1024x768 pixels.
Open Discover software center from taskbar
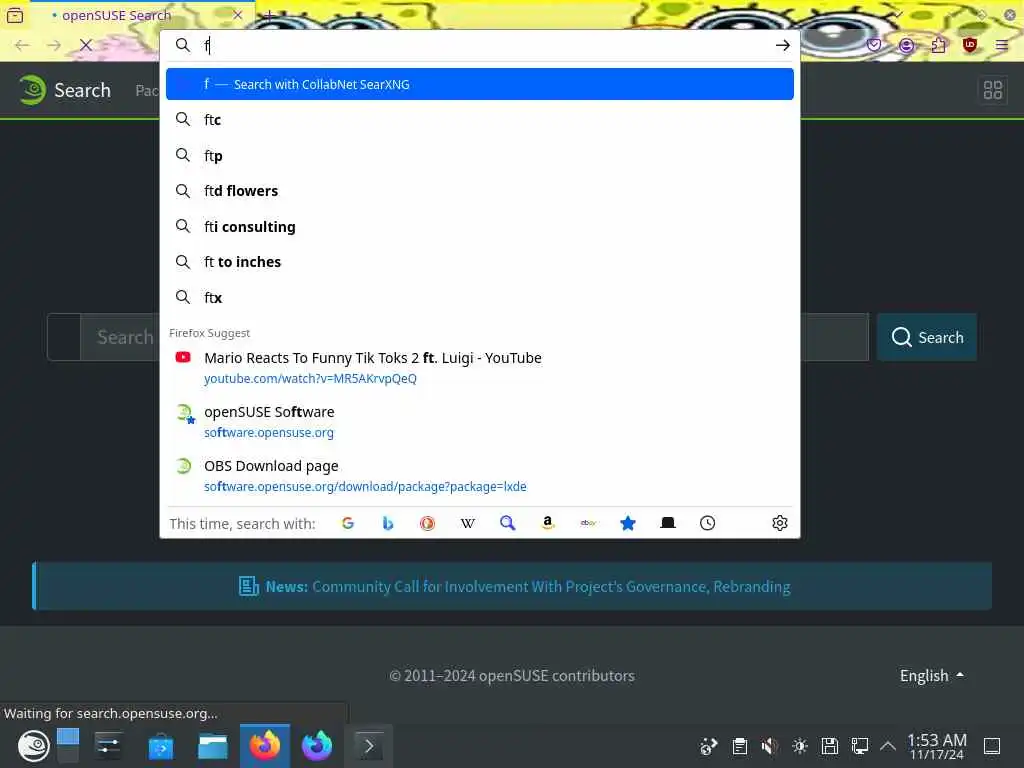click(161, 746)
